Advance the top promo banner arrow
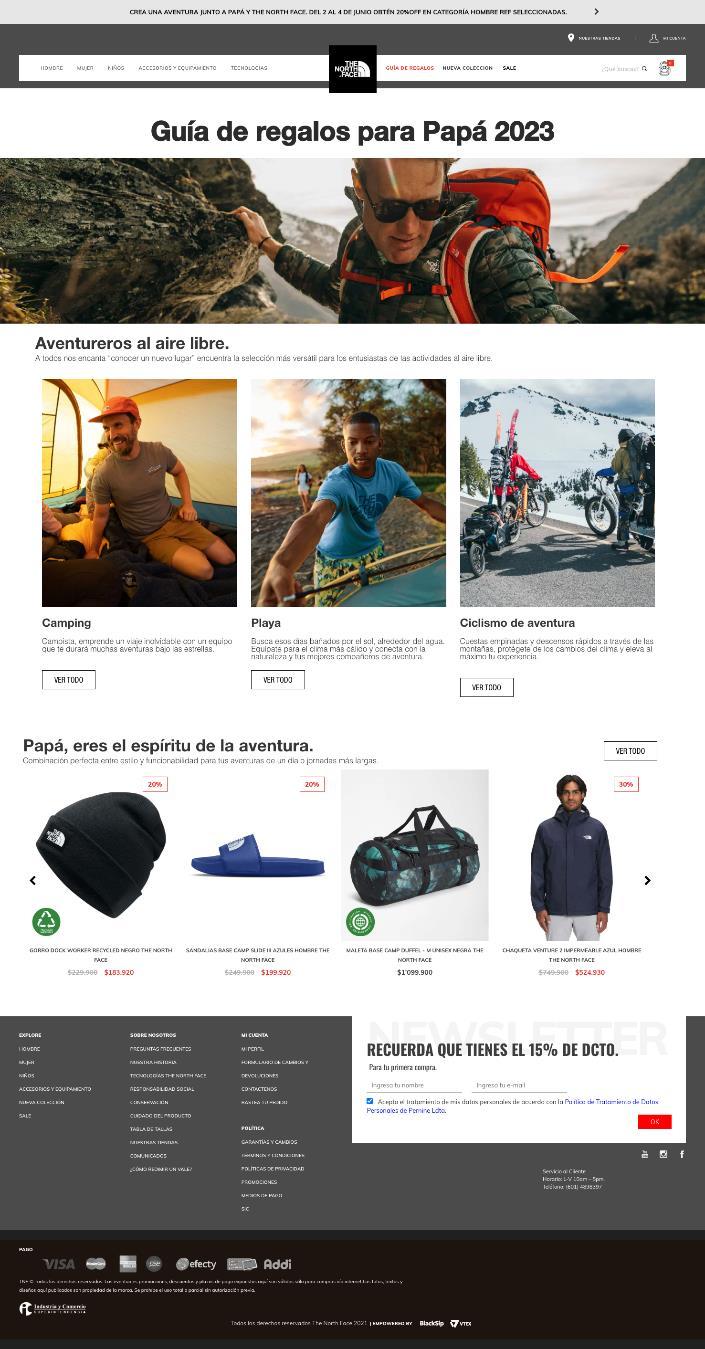Viewport: 705px width, 1349px height. pyautogui.click(x=597, y=12)
